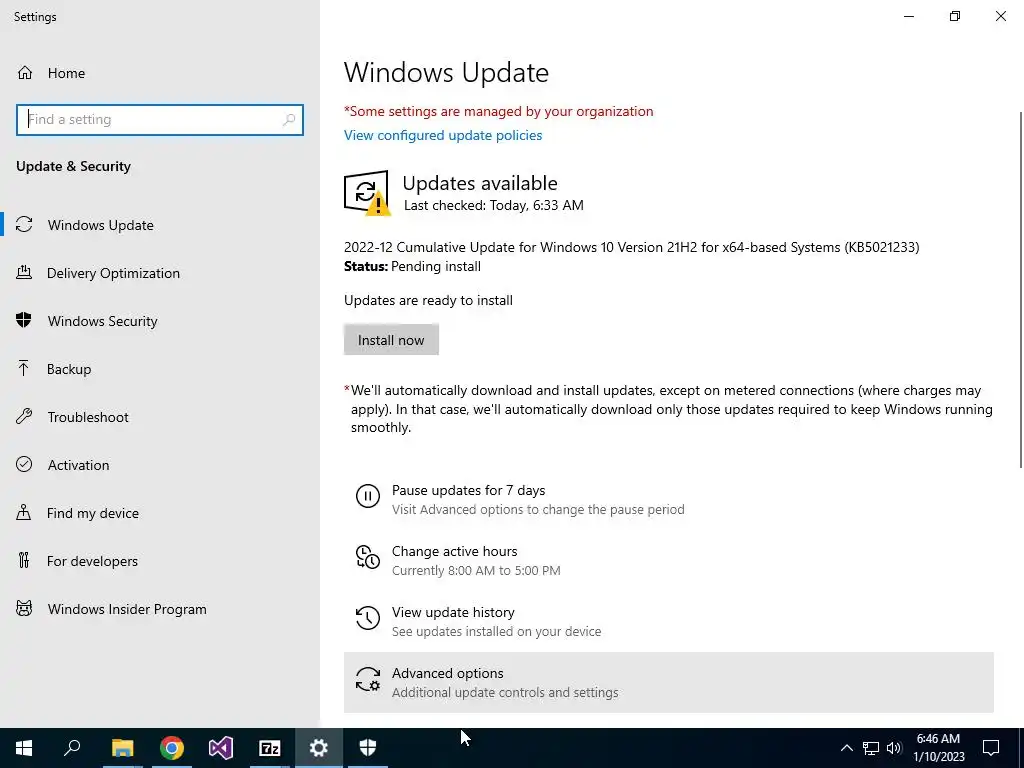Click the Install now button
The image size is (1024, 768).
tap(391, 340)
